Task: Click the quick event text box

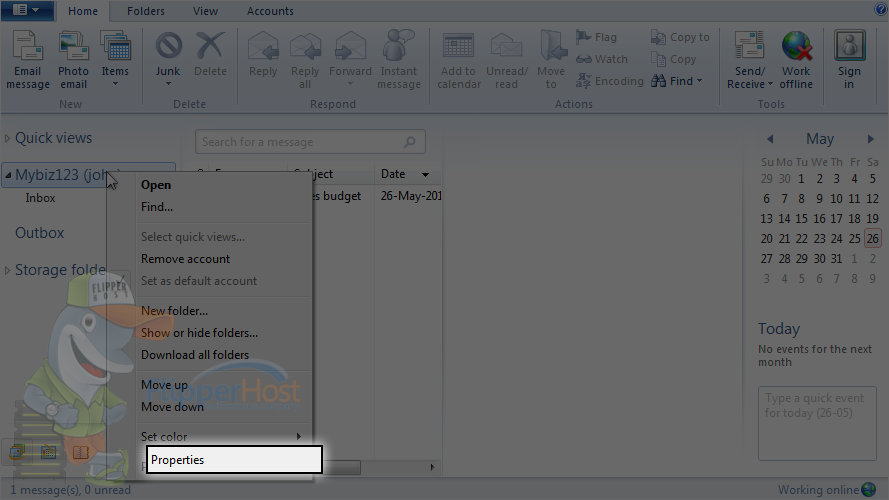Action: (x=817, y=423)
